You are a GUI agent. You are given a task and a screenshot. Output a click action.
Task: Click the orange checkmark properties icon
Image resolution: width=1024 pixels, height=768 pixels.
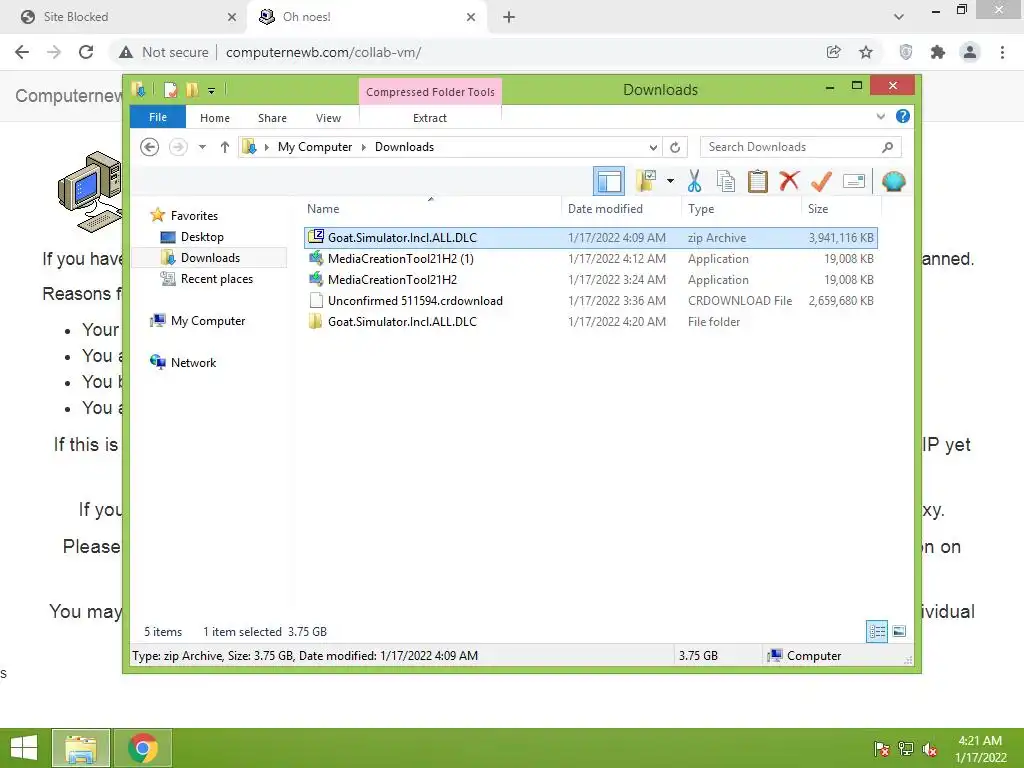822,181
